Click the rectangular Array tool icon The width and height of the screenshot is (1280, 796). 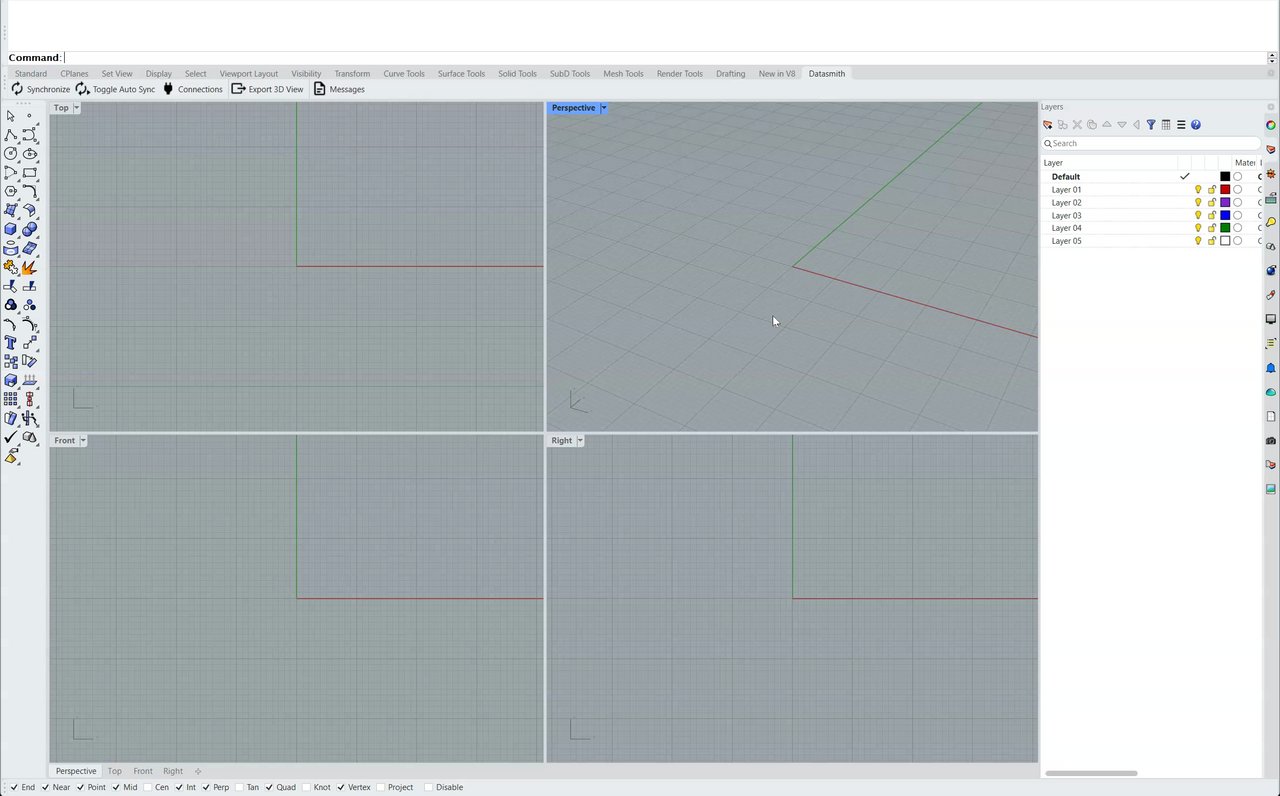point(11,399)
